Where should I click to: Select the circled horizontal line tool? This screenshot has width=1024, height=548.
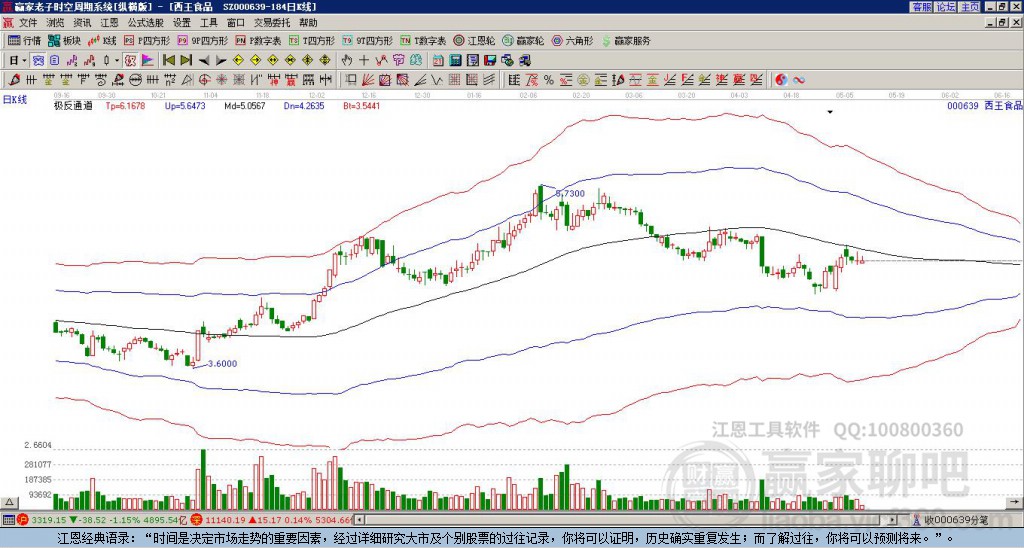(135, 80)
